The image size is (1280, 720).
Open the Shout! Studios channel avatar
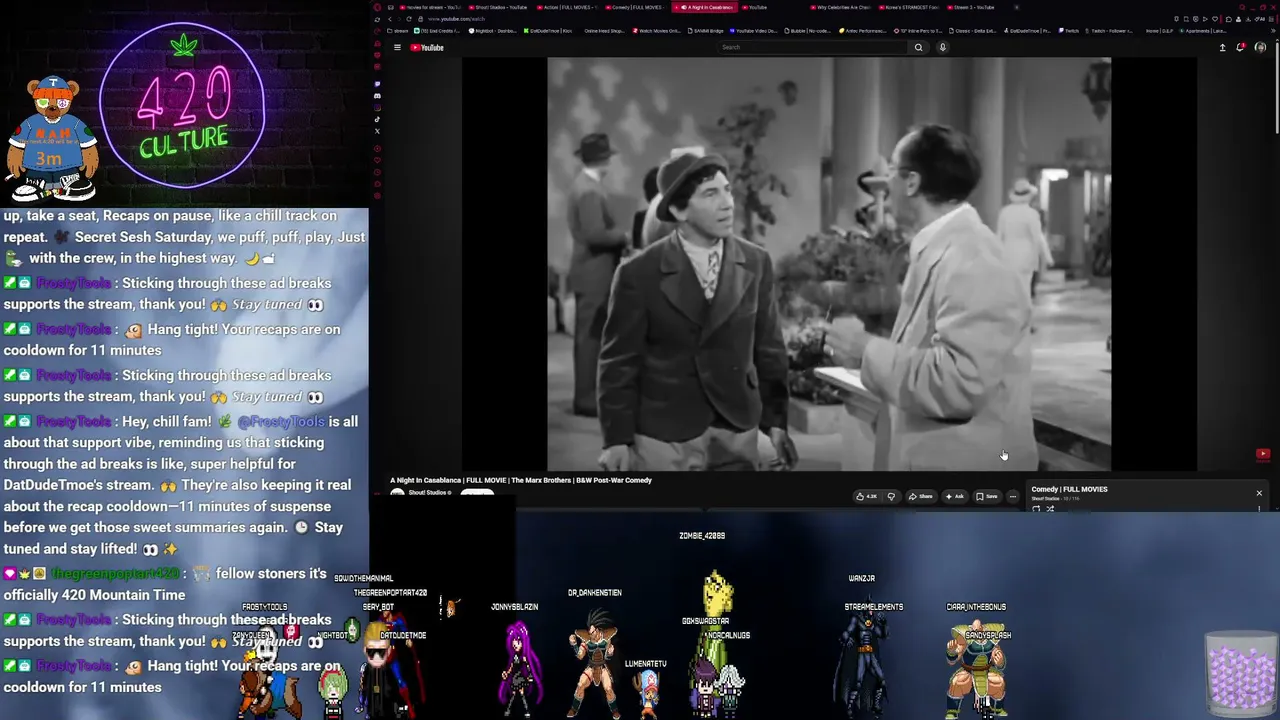(x=397, y=494)
